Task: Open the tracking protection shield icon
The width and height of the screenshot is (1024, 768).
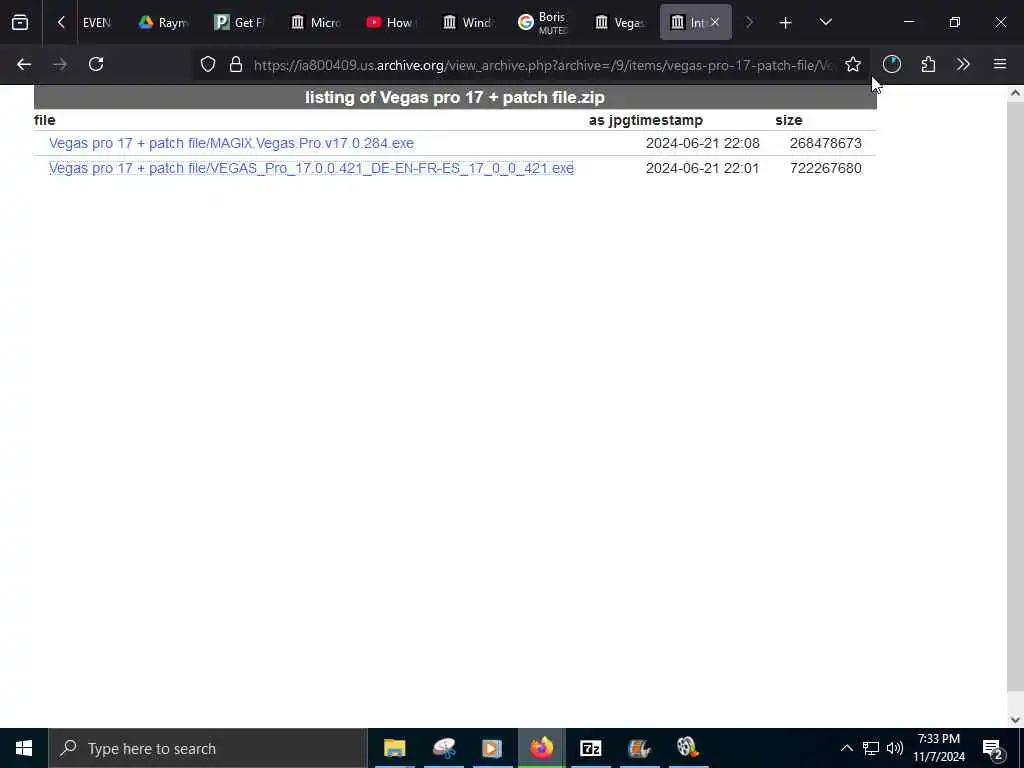Action: (x=208, y=64)
